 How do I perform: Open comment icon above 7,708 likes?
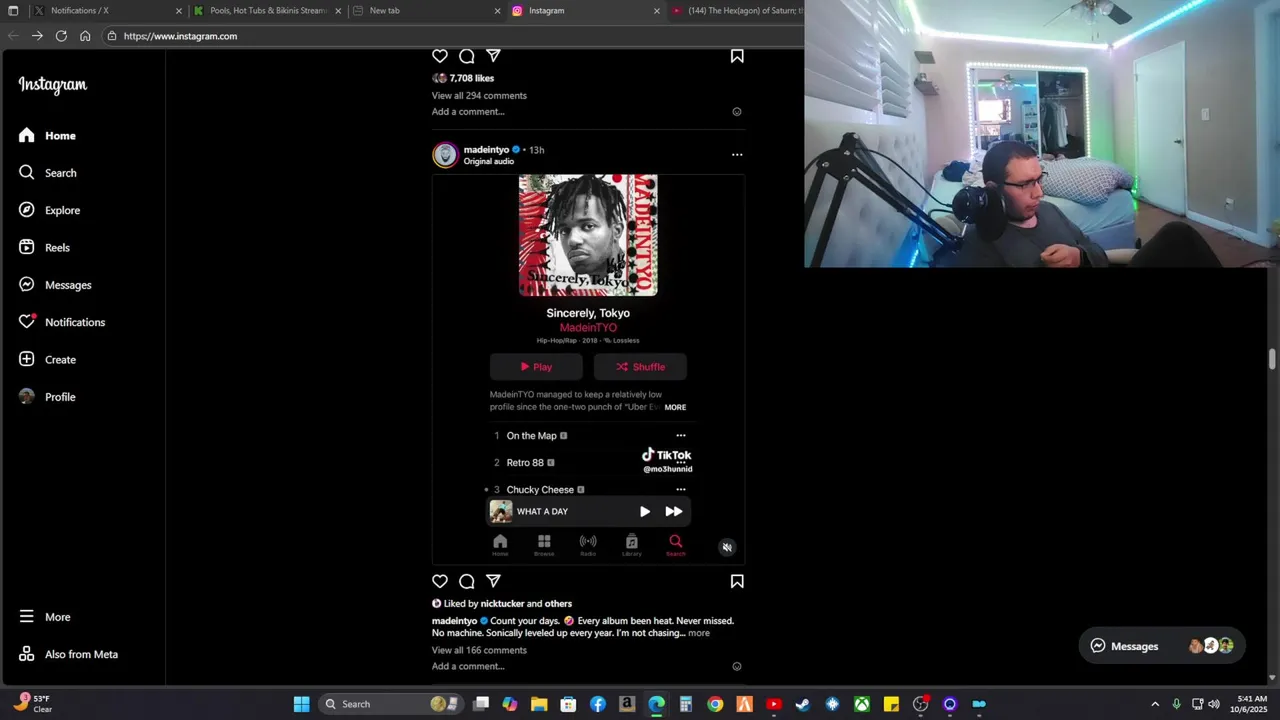pyautogui.click(x=467, y=56)
